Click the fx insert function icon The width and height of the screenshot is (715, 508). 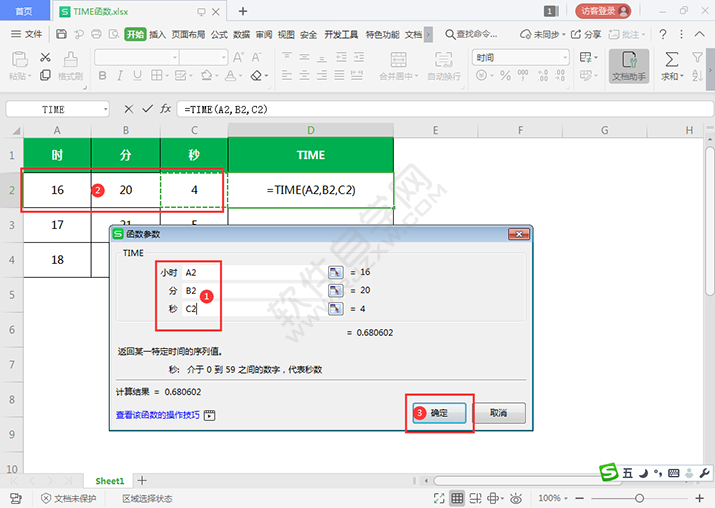click(x=166, y=109)
